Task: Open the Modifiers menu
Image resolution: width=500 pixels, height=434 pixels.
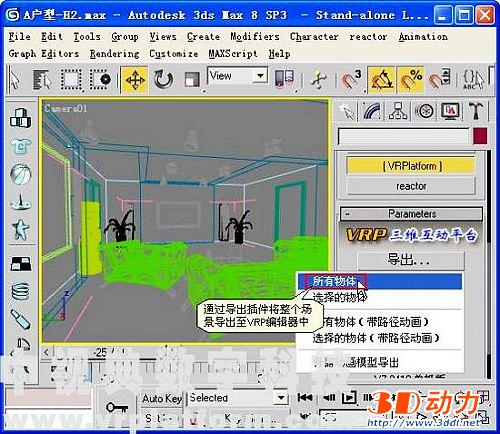Action: click(x=255, y=36)
